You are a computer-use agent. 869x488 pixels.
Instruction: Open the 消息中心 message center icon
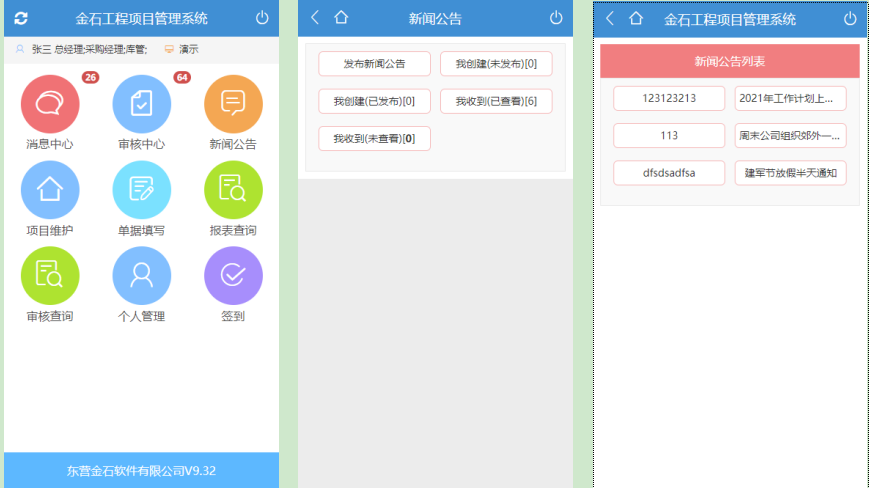click(49, 104)
